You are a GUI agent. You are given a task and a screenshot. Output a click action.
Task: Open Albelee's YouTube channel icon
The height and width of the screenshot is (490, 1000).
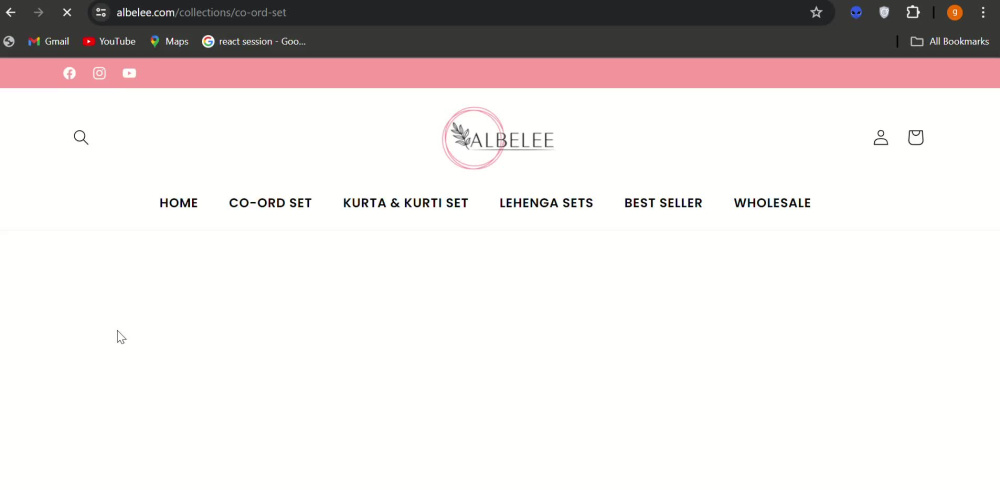tap(129, 73)
